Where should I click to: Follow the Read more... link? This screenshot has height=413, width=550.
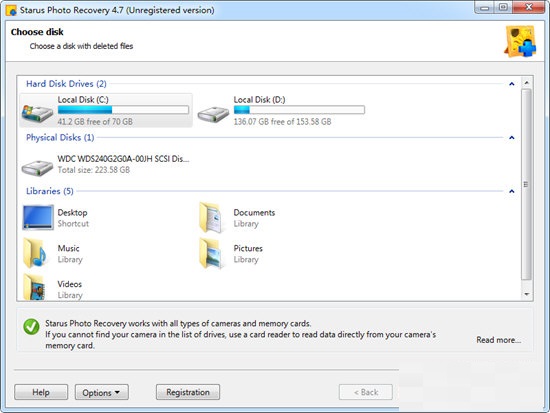pyautogui.click(x=498, y=340)
